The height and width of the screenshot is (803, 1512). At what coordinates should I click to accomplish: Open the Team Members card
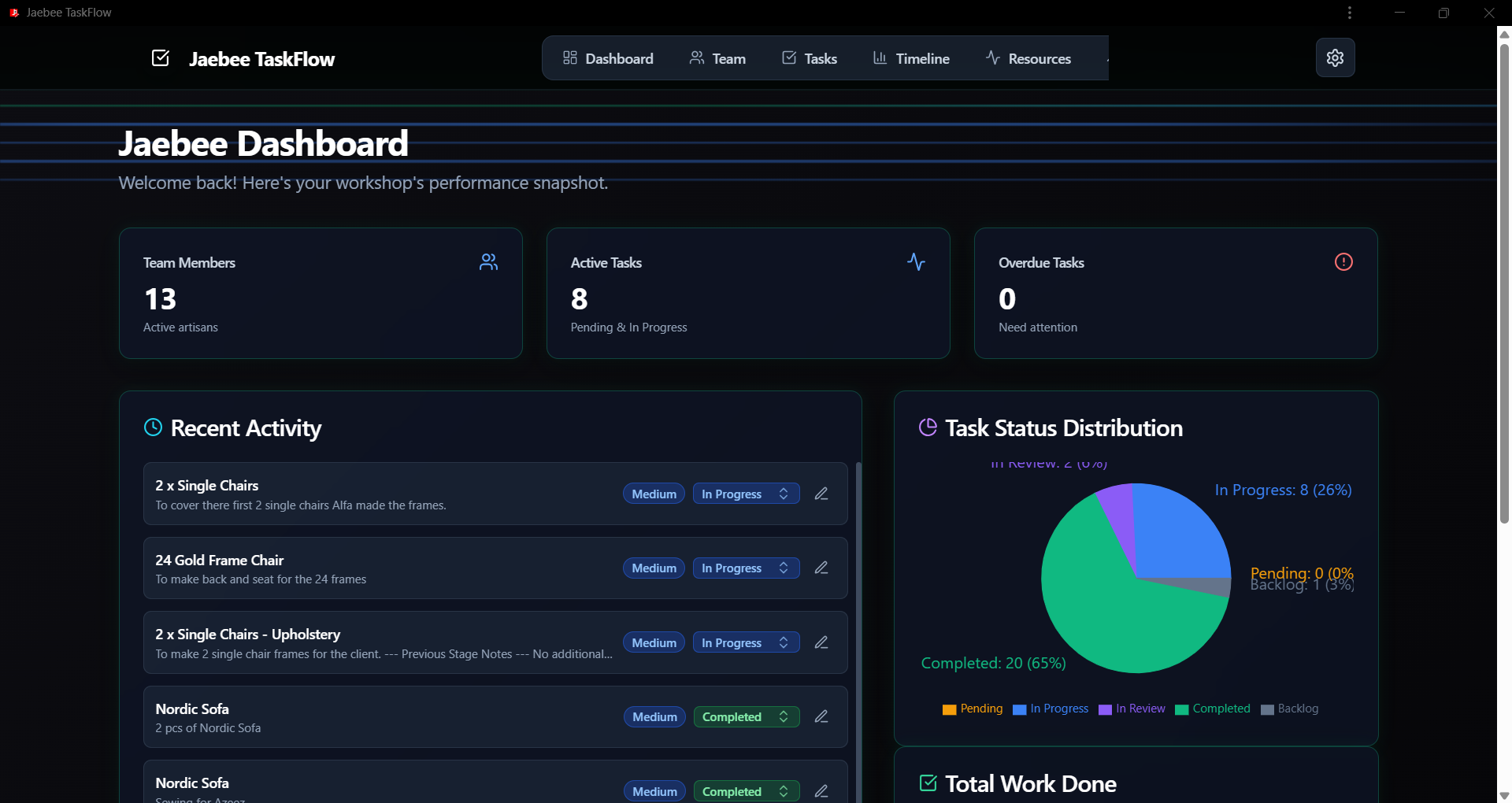pos(321,293)
